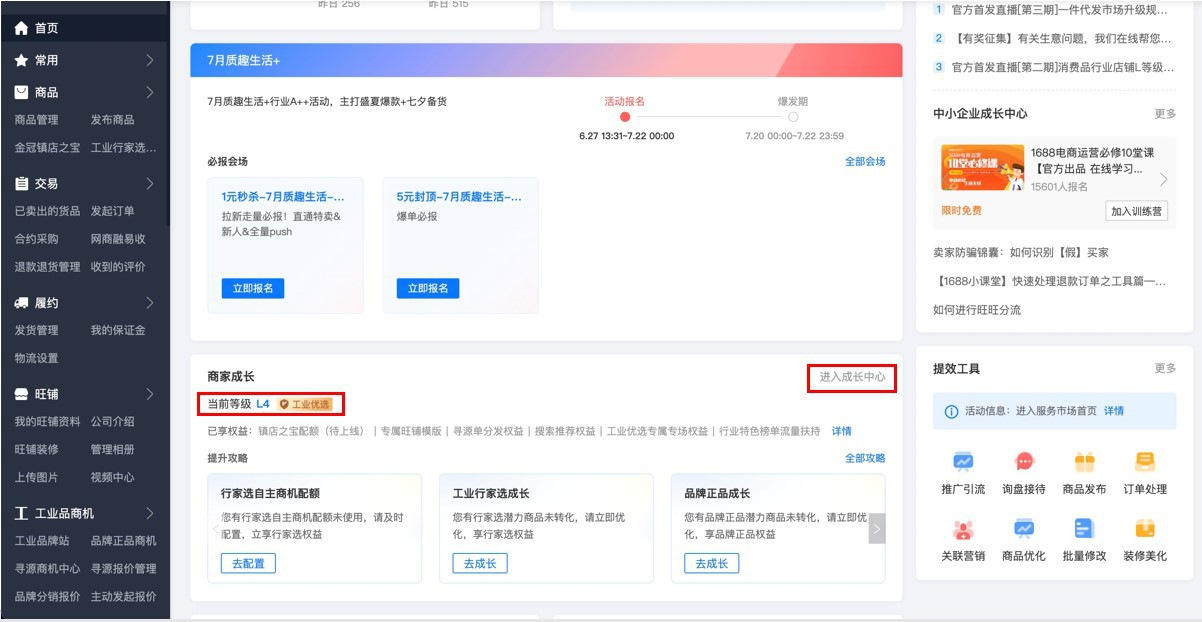Expand the 旺铺 sidebar section
Viewport: 1202px width, 622px height.
pos(150,394)
